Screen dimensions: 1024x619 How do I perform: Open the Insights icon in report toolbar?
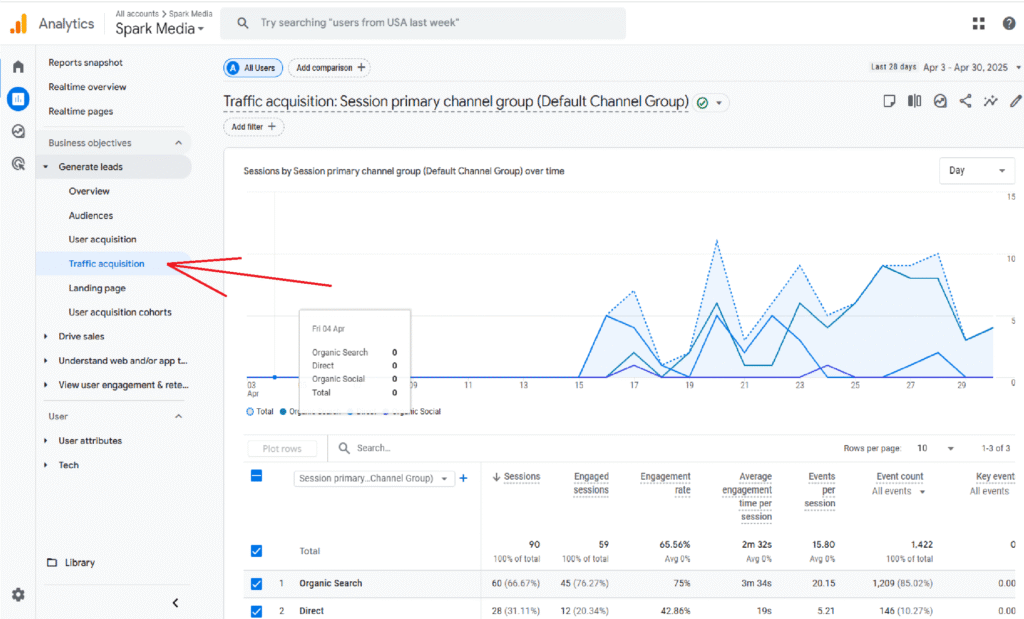940,101
